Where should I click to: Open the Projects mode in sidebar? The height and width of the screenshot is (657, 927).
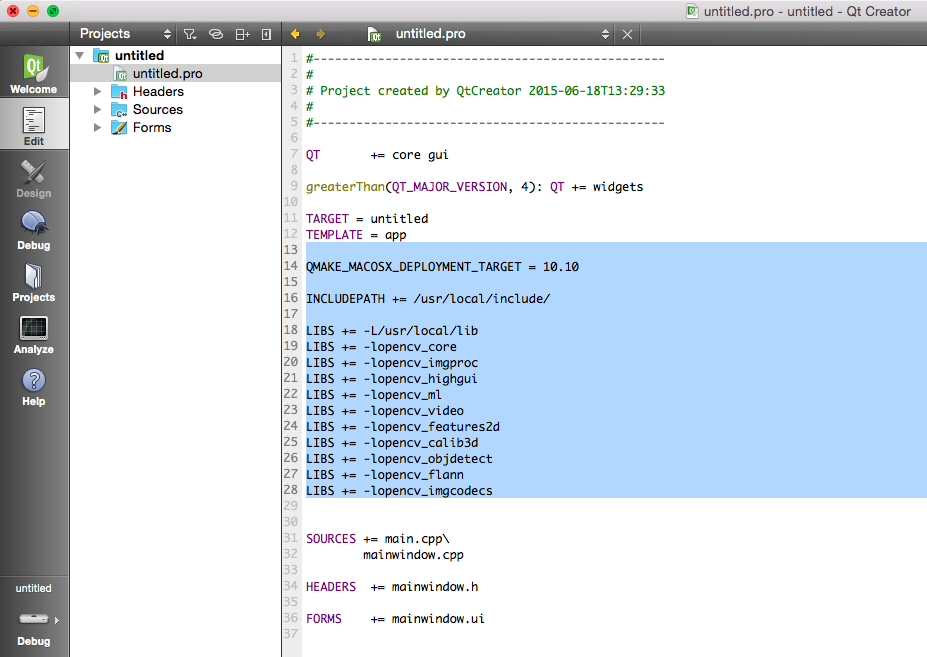coord(34,281)
